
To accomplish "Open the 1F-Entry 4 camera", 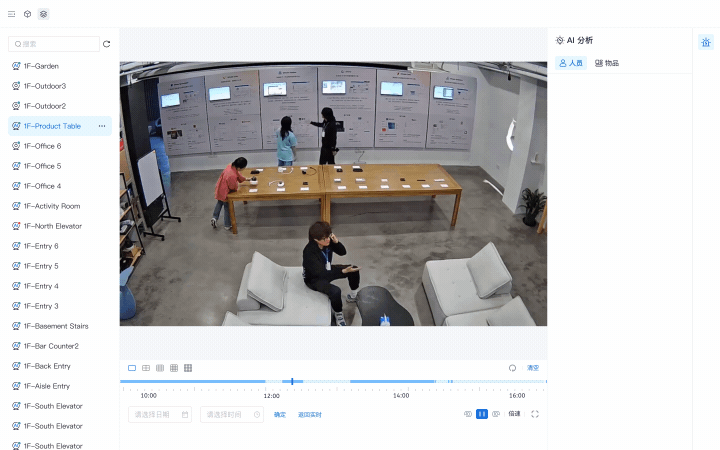I will tap(60, 286).
